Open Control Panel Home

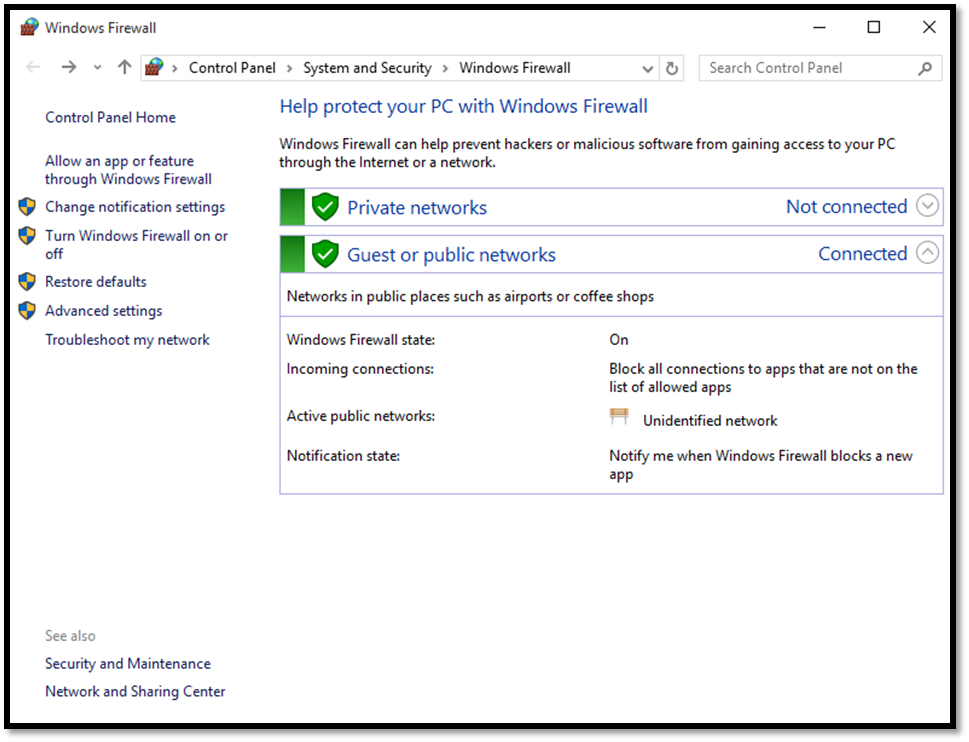point(110,117)
